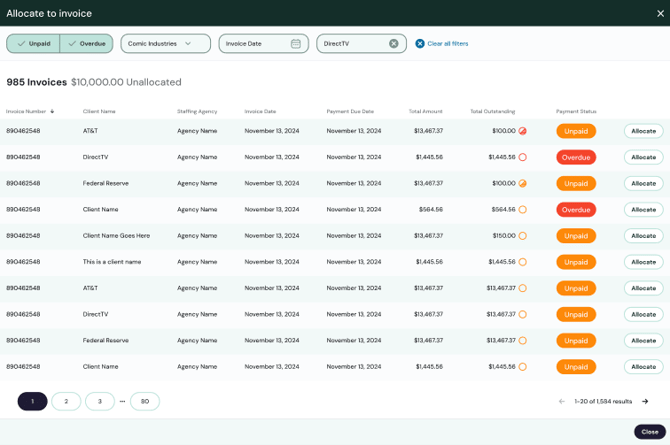This screenshot has width=670, height=445.
Task: Close the Allocate to invoice dialog with the X icon
Action: pyautogui.click(x=660, y=13)
